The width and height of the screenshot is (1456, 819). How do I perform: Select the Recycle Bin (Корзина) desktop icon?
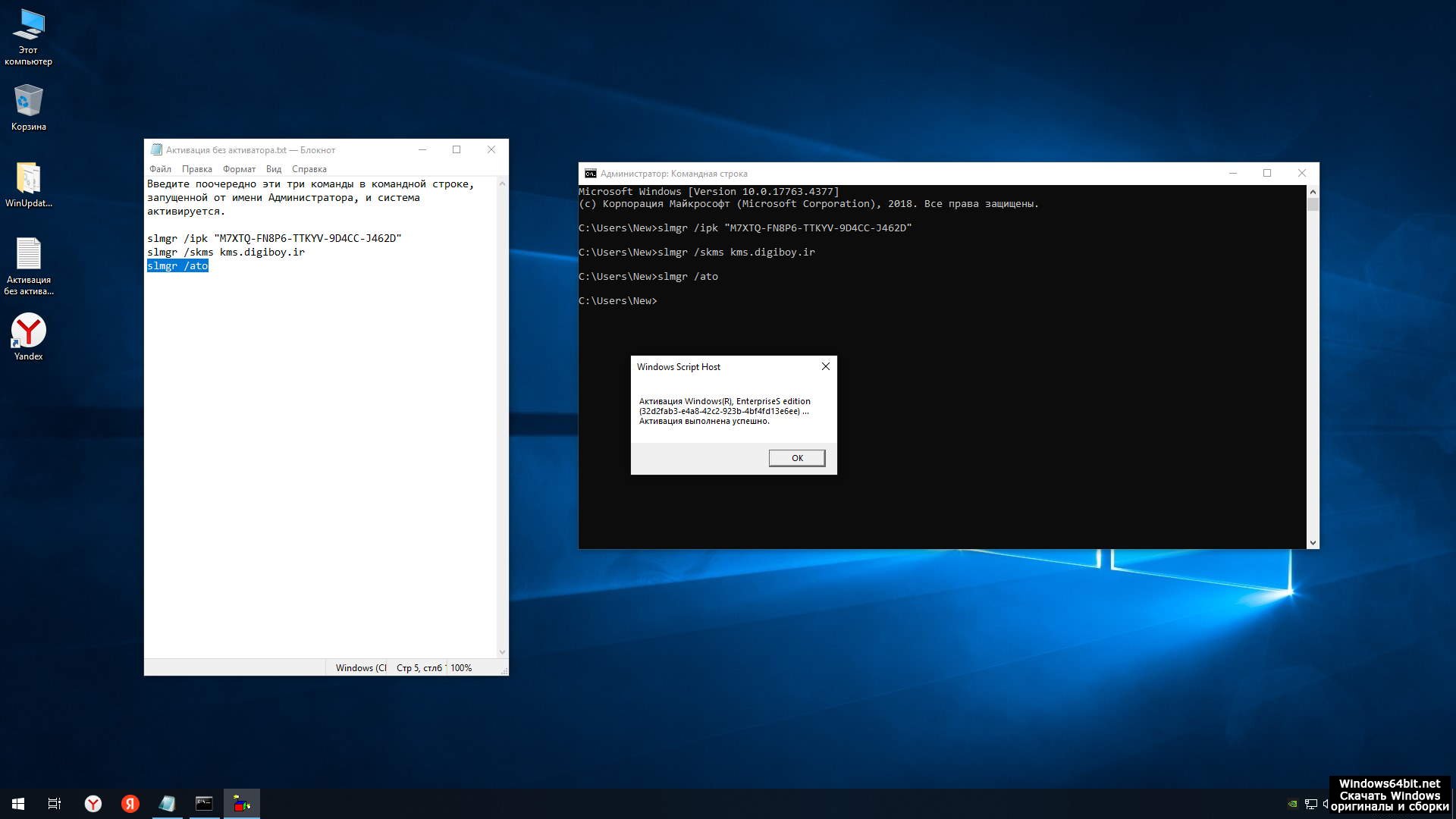tap(28, 107)
